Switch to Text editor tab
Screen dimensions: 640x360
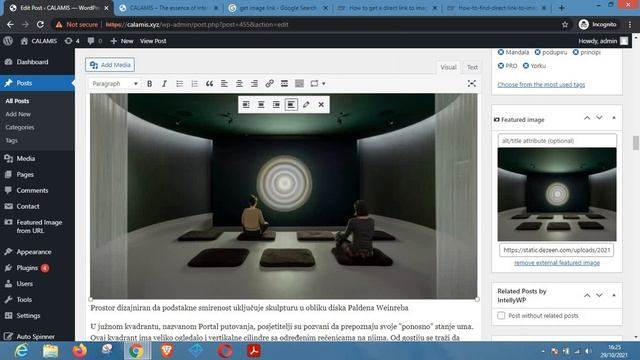[472, 67]
